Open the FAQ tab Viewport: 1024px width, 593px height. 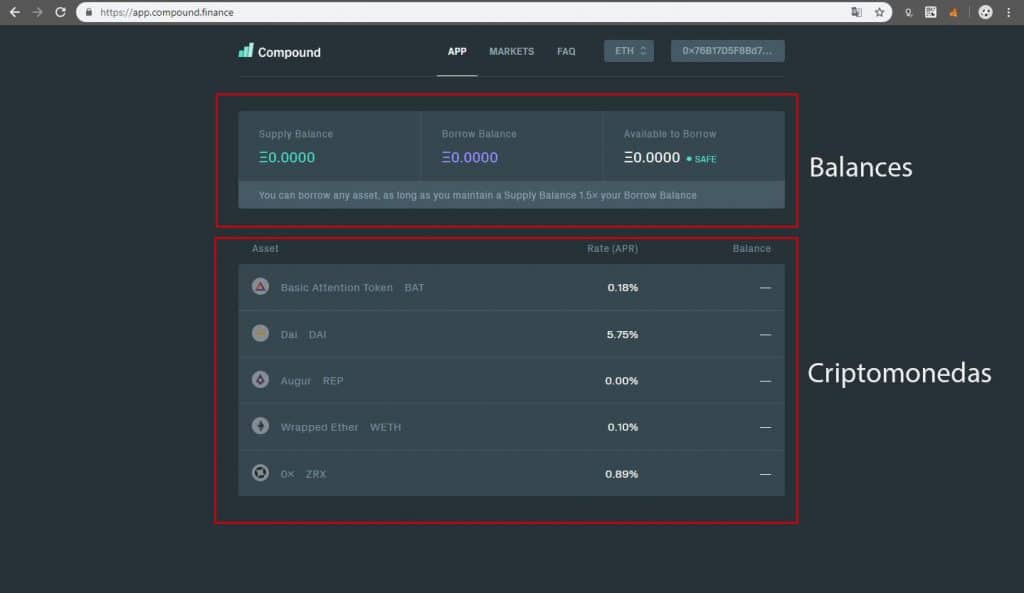[x=566, y=51]
